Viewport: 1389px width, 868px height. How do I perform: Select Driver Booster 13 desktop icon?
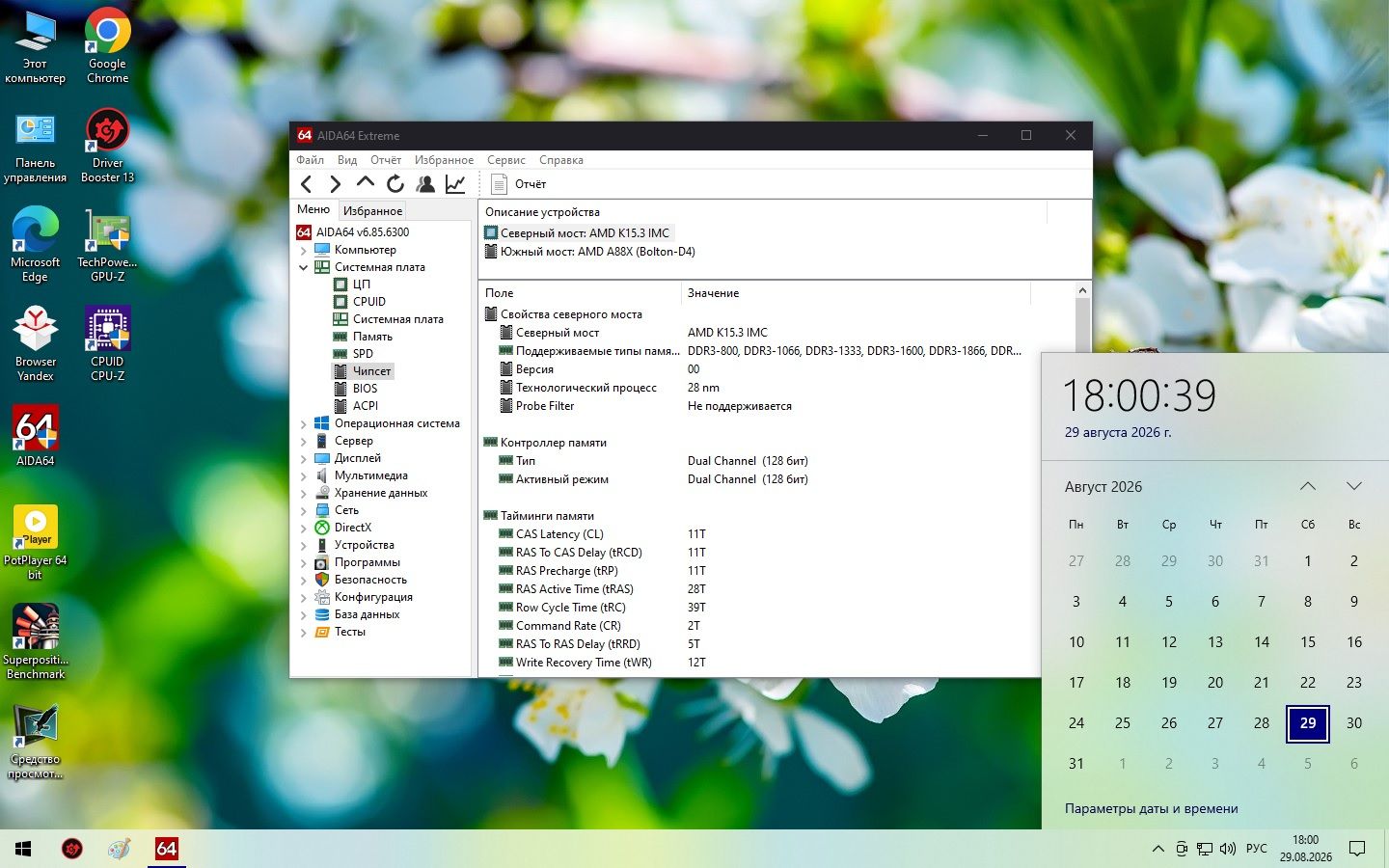108,145
